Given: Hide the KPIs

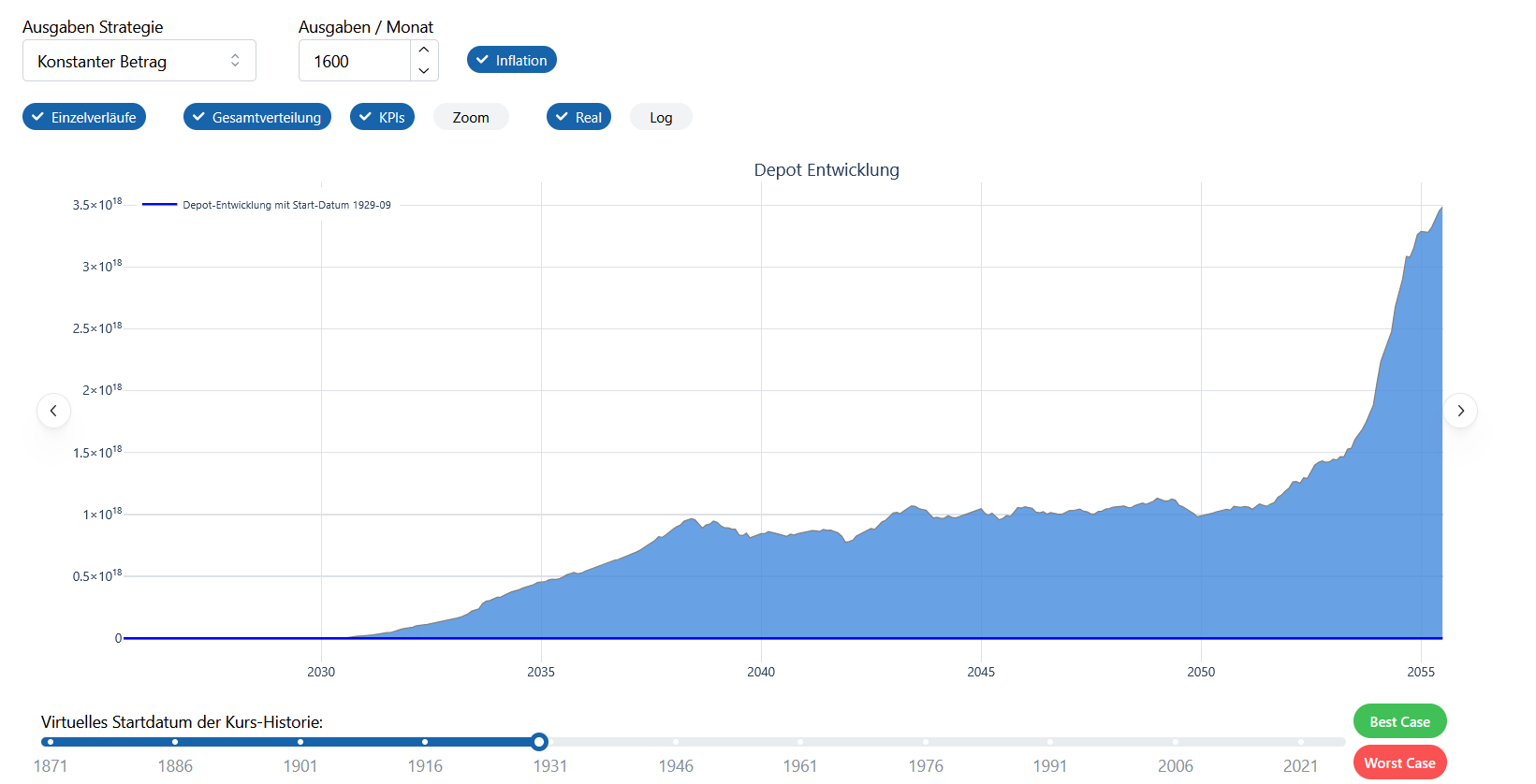Looking at the screenshot, I should [x=382, y=117].
